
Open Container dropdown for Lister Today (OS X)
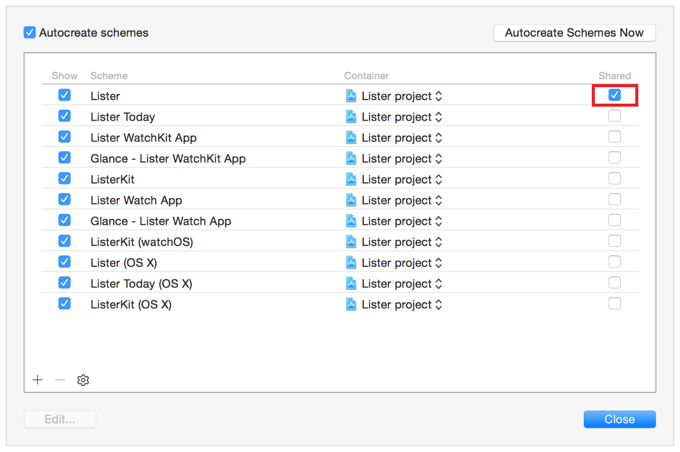394,283
